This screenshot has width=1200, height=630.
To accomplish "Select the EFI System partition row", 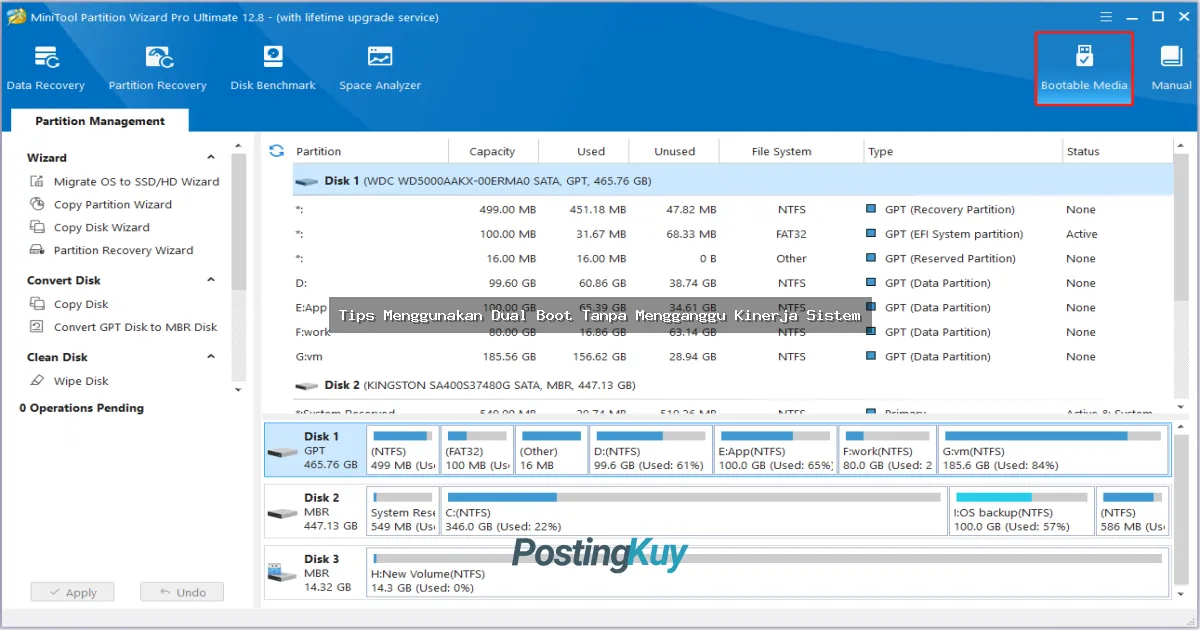I will point(732,234).
